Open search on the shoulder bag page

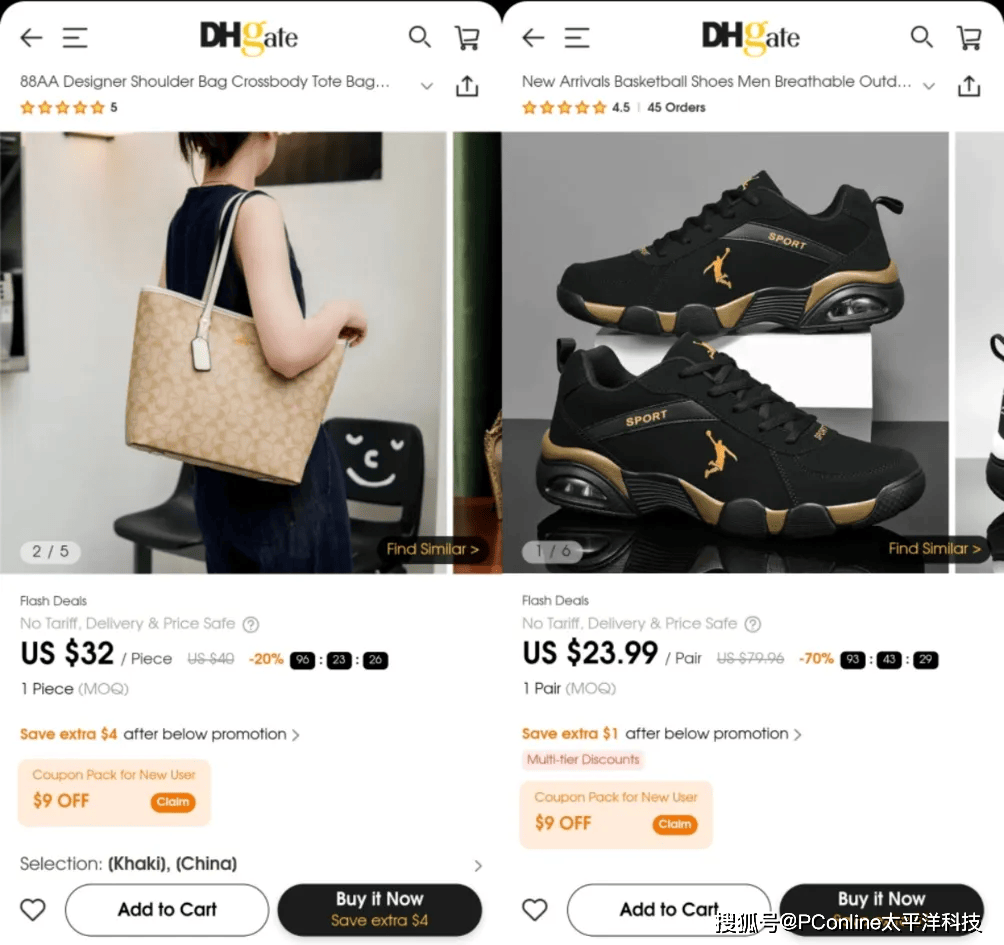[x=419, y=37]
